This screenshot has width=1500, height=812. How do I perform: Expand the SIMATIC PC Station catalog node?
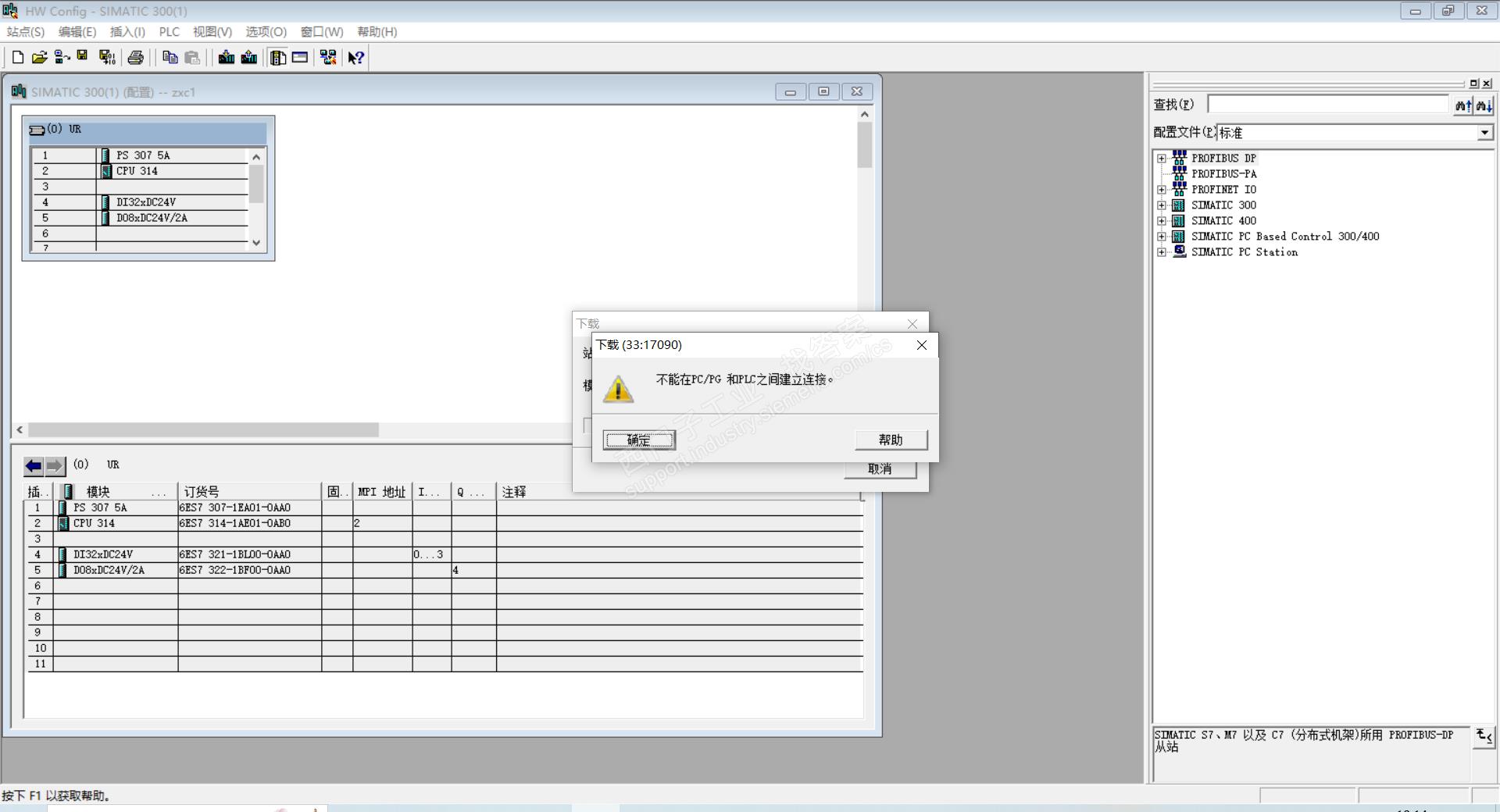[x=1162, y=252]
